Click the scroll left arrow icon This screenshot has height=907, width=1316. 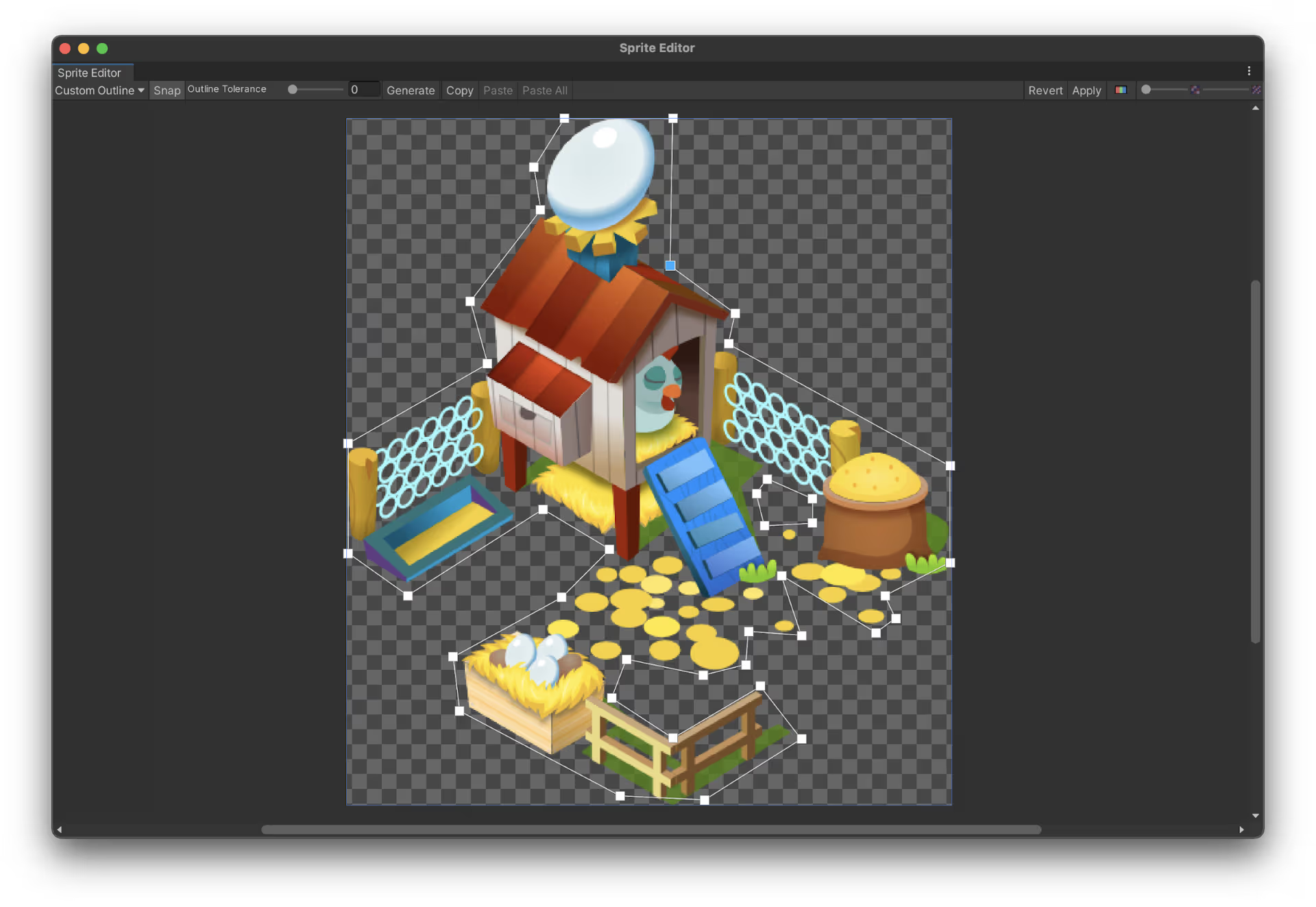[60, 830]
